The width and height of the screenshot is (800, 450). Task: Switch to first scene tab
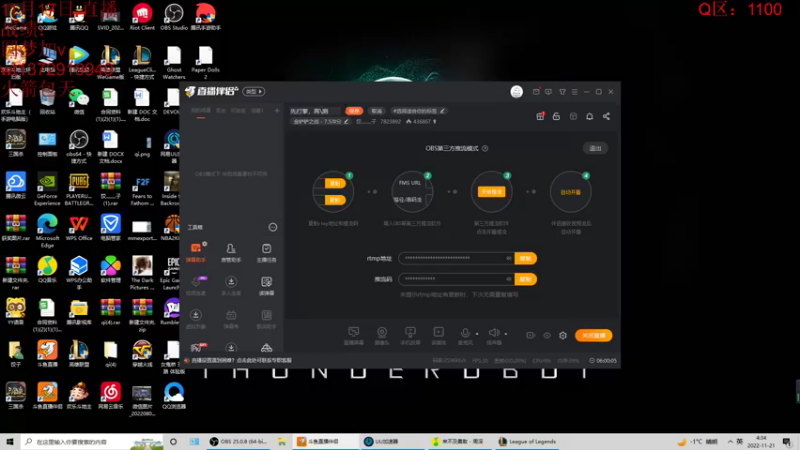(201, 111)
